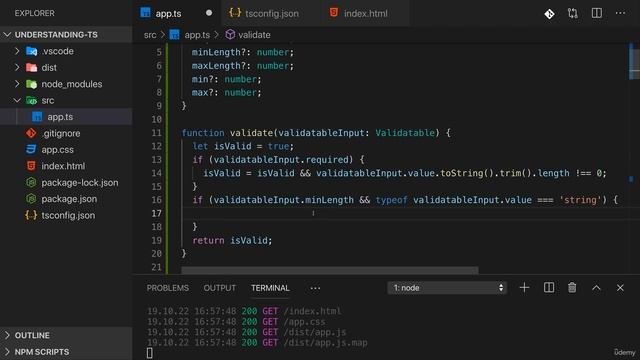Click 'return isValid;' on line 19

coord(232,240)
